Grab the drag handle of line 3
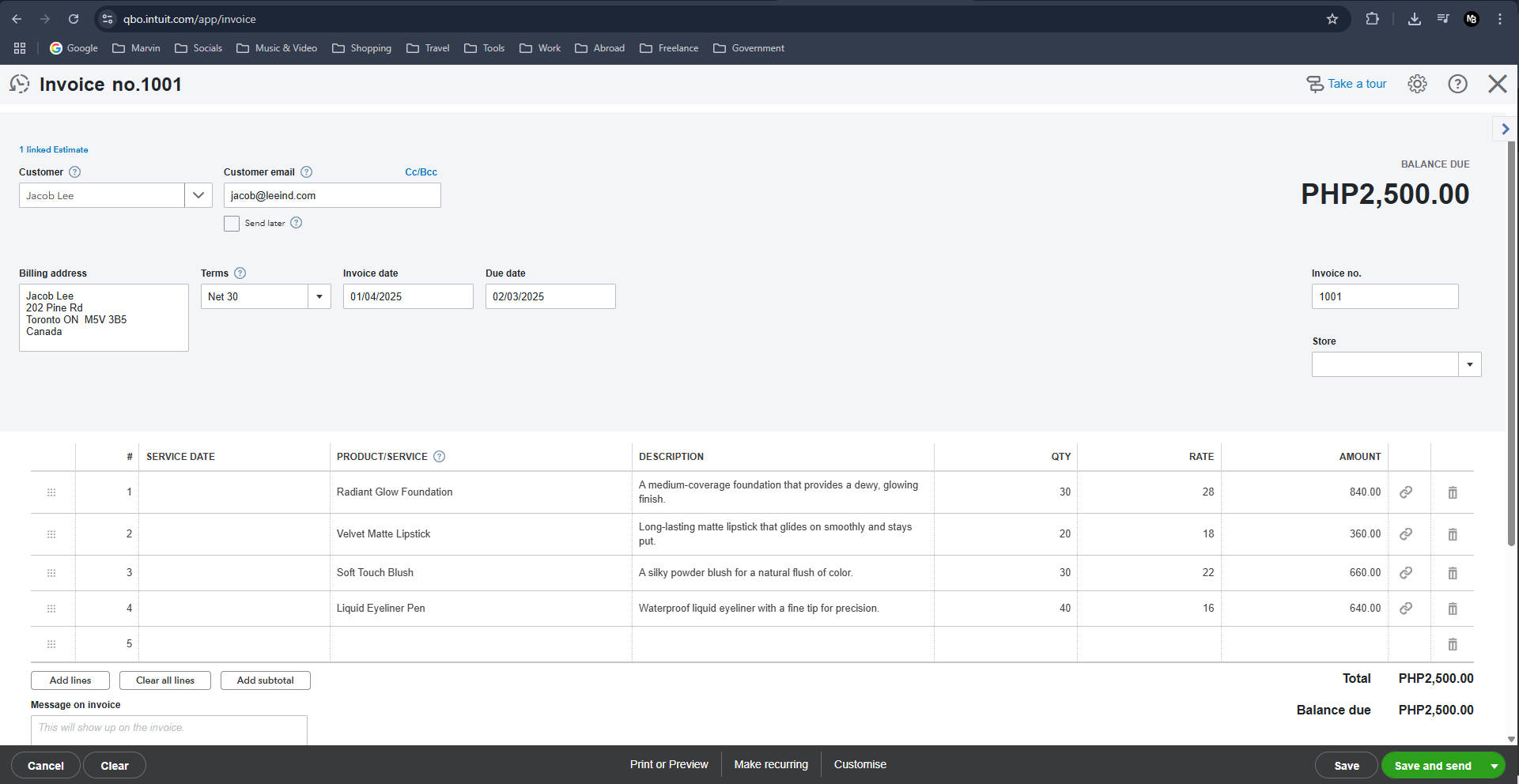Image resolution: width=1519 pixels, height=784 pixels. point(51,573)
